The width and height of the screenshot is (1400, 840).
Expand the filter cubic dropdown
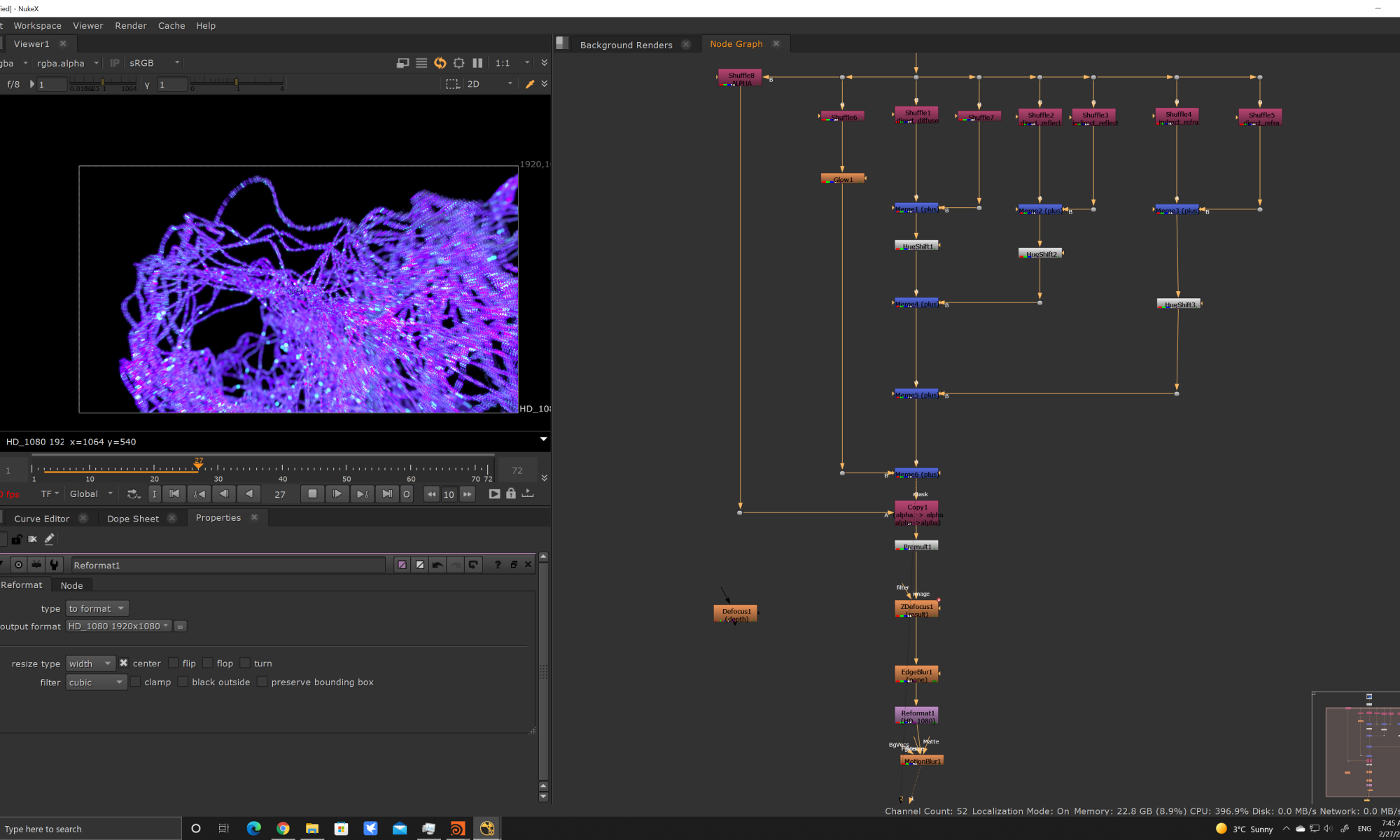tap(96, 682)
